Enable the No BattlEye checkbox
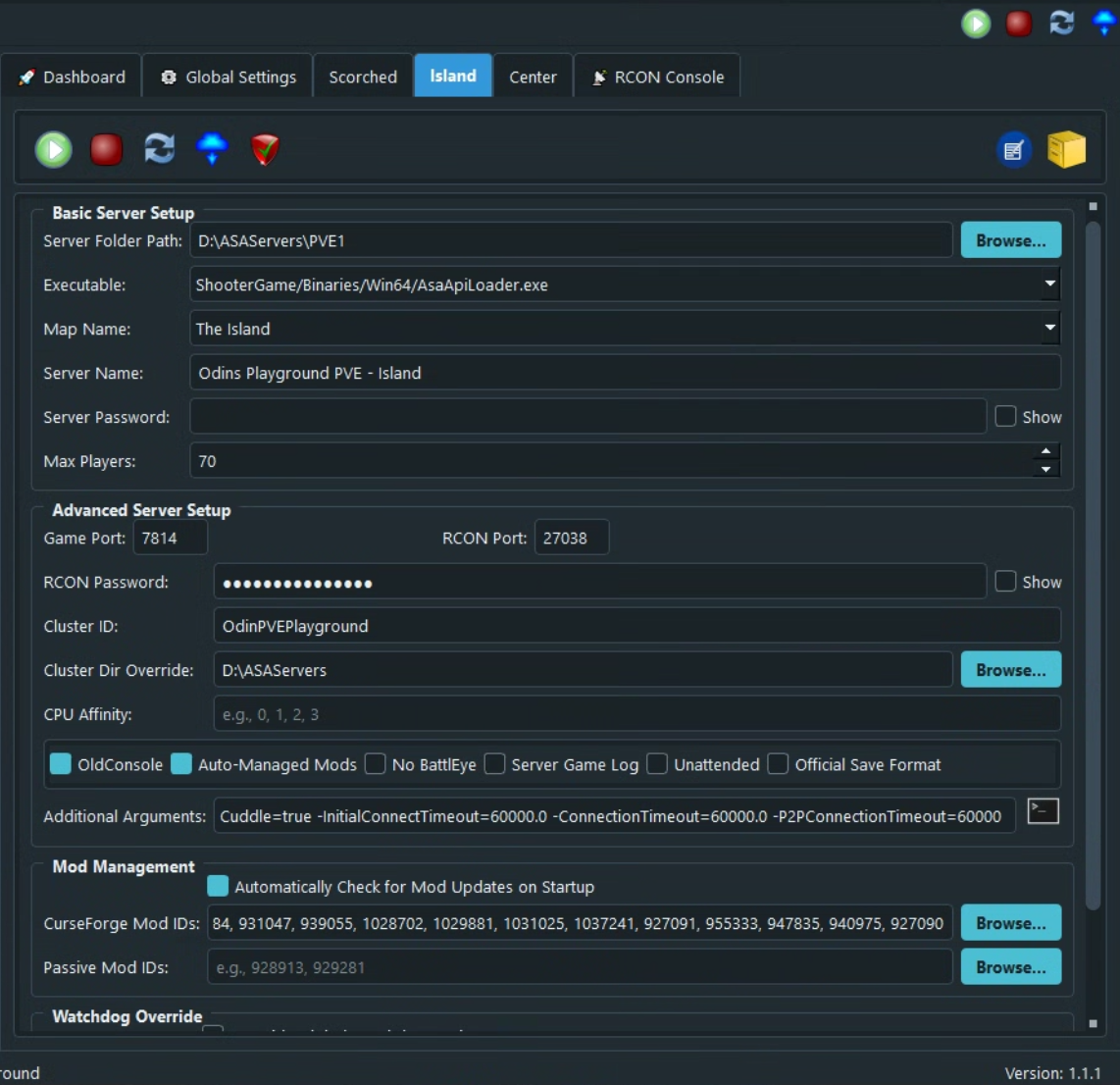Image resolution: width=1120 pixels, height=1085 pixels. click(376, 764)
